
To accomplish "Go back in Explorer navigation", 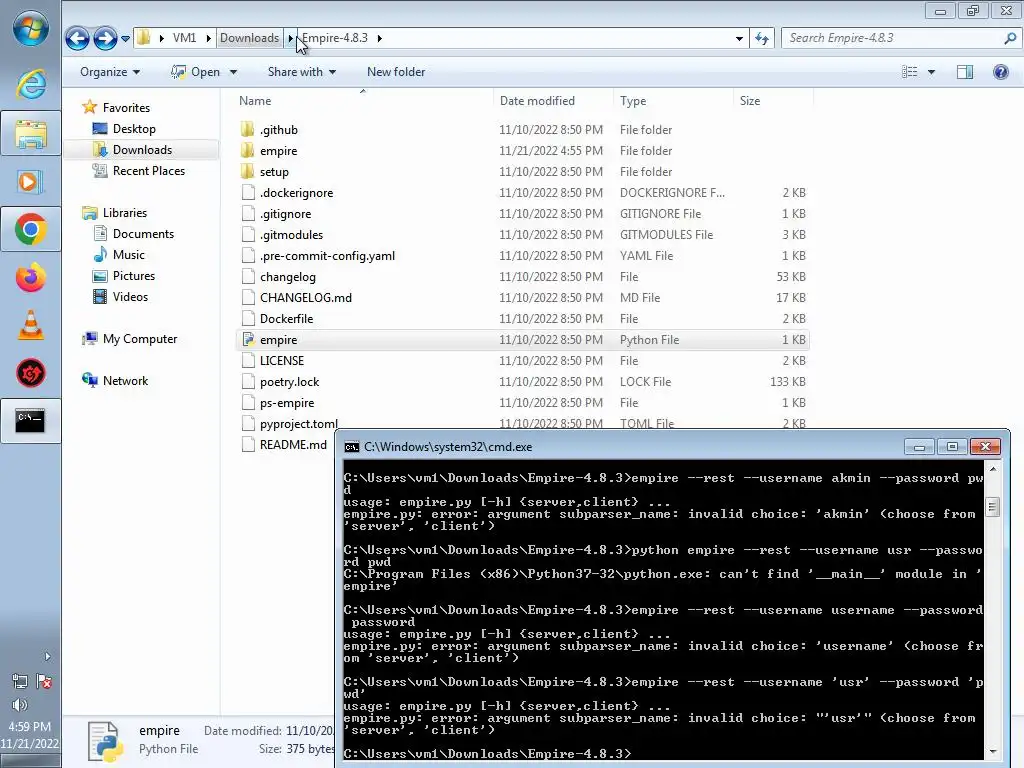I will click(77, 39).
